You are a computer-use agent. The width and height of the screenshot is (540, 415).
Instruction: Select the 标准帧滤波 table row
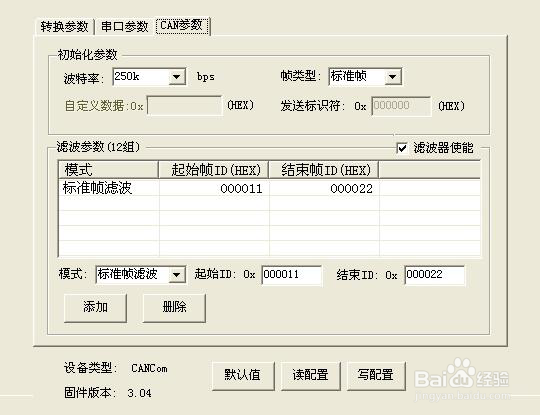[x=269, y=188]
